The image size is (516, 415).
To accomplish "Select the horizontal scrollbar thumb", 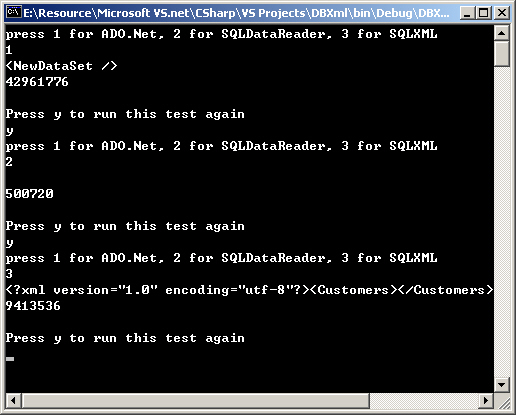I will (x=196, y=400).
